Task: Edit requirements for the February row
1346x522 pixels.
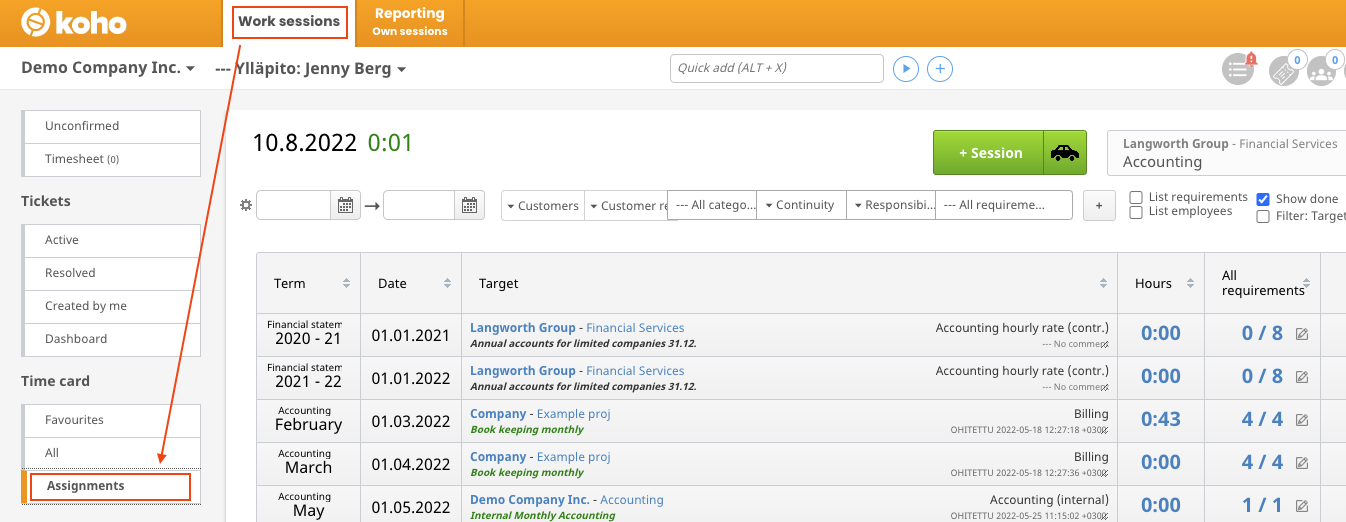Action: click(1301, 420)
